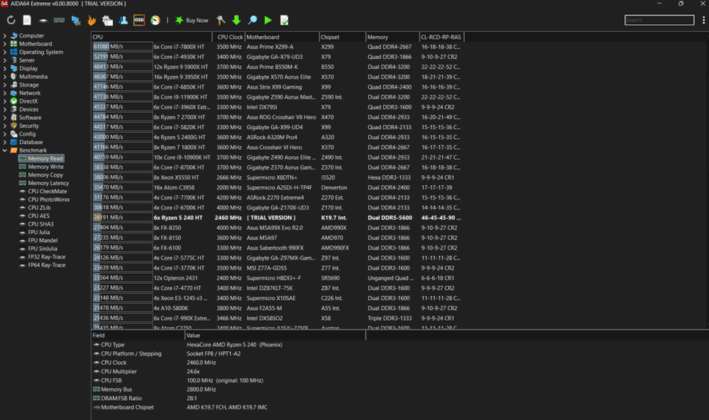Select Config in the tree
Viewport: 709px width, 420px height.
[x=27, y=134]
